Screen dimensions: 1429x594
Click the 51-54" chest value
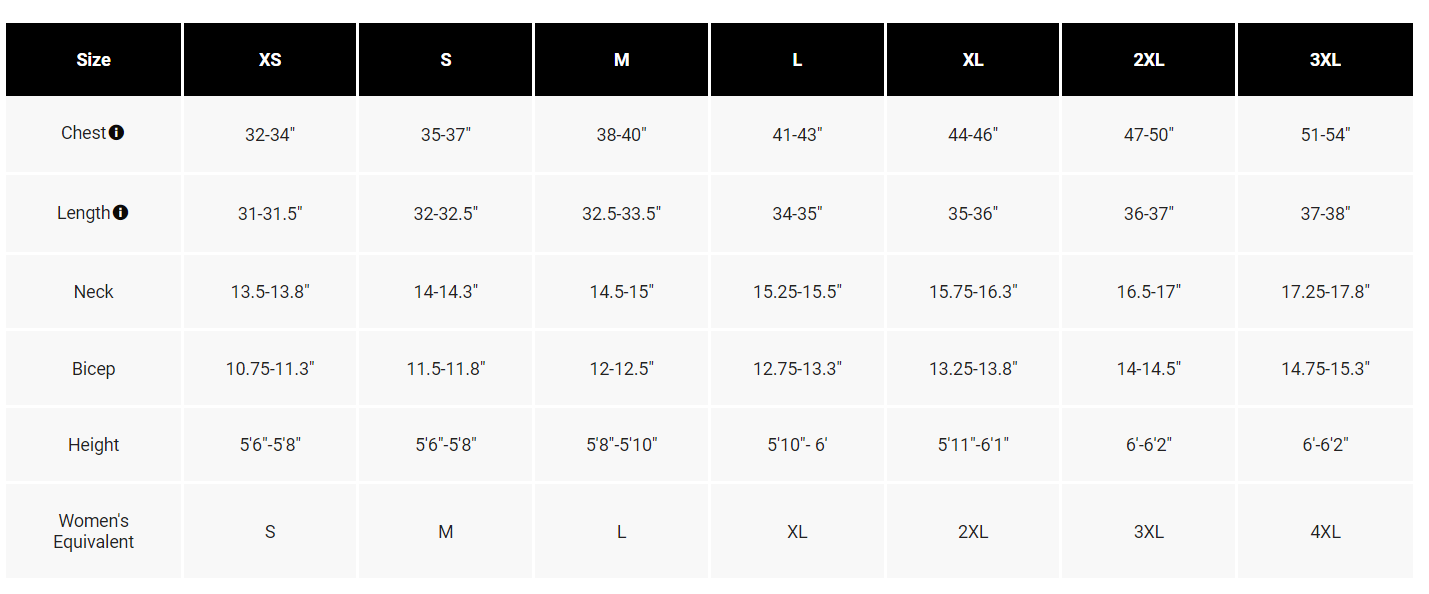click(x=1325, y=135)
